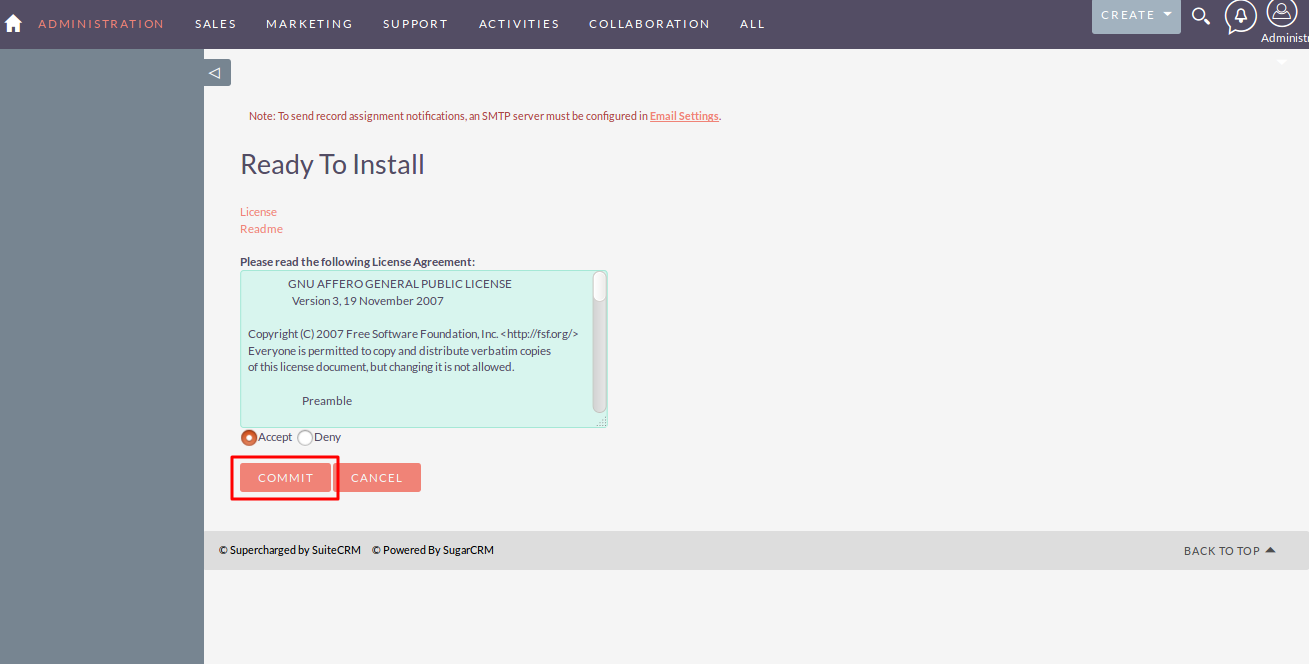
Task: Click the SMTP server note text
Action: 485,116
